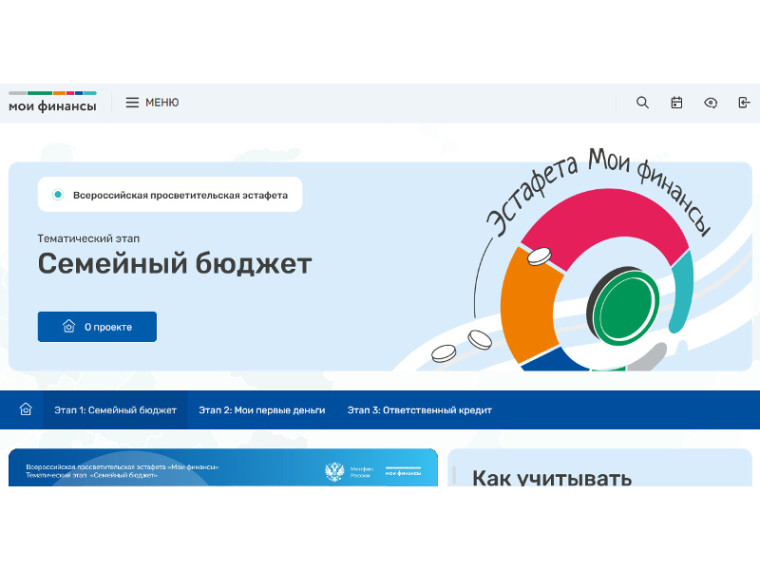The height and width of the screenshot is (570, 760).
Task: Select tab Этап 2: Мои первые деньги
Action: [x=262, y=410]
